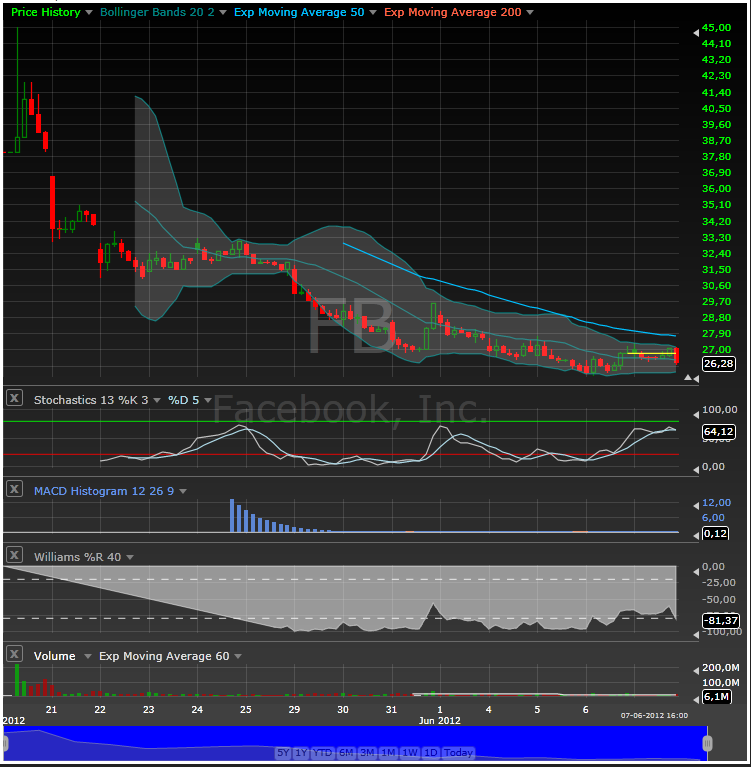This screenshot has height=767, width=751.
Task: Click the MACD axis top arrow
Action: [x=696, y=506]
